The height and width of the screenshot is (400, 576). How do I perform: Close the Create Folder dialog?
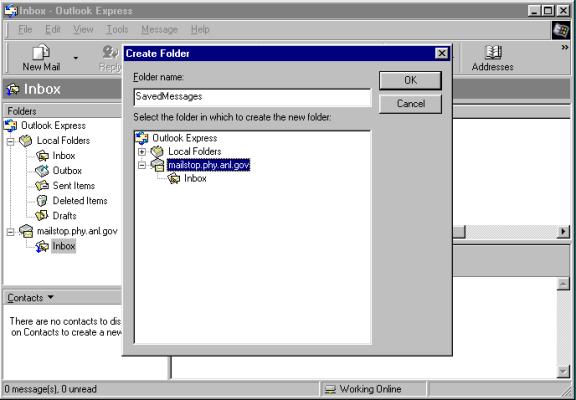click(442, 54)
